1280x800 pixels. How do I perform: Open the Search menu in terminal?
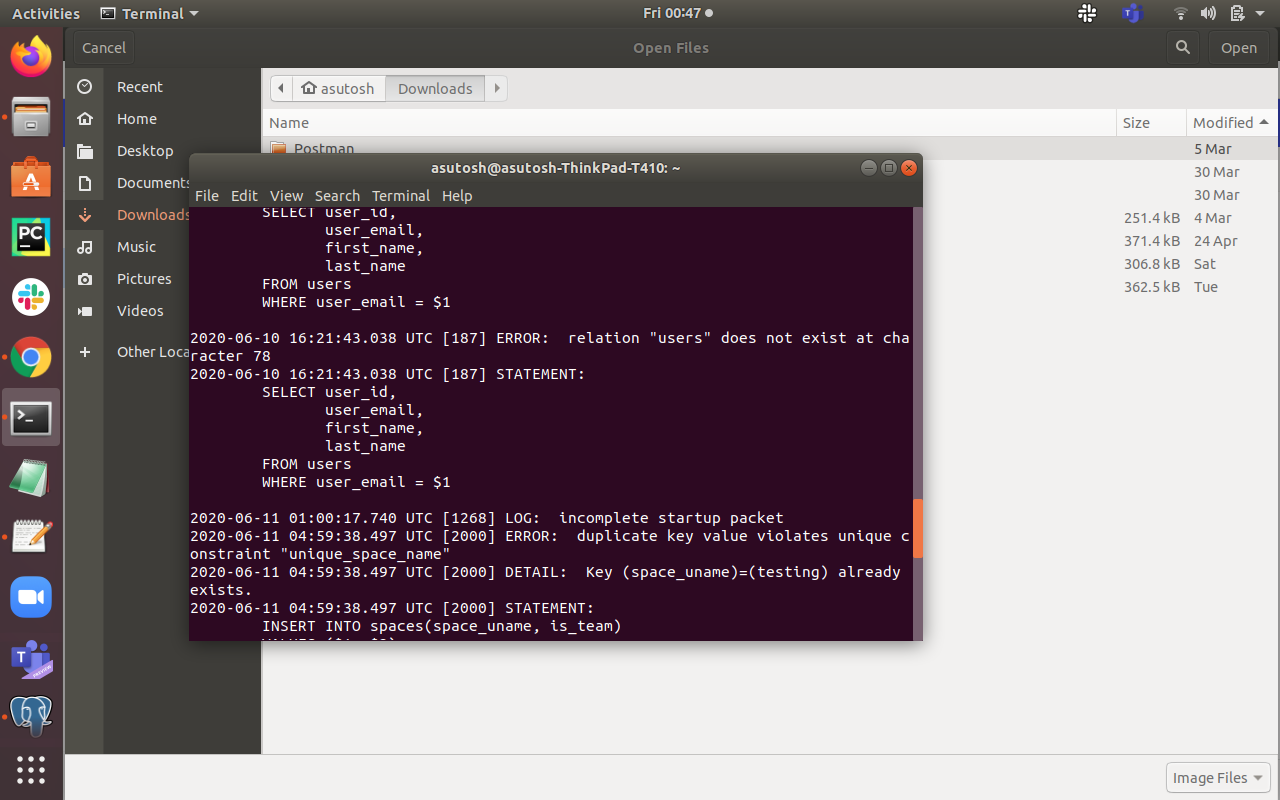pos(337,196)
